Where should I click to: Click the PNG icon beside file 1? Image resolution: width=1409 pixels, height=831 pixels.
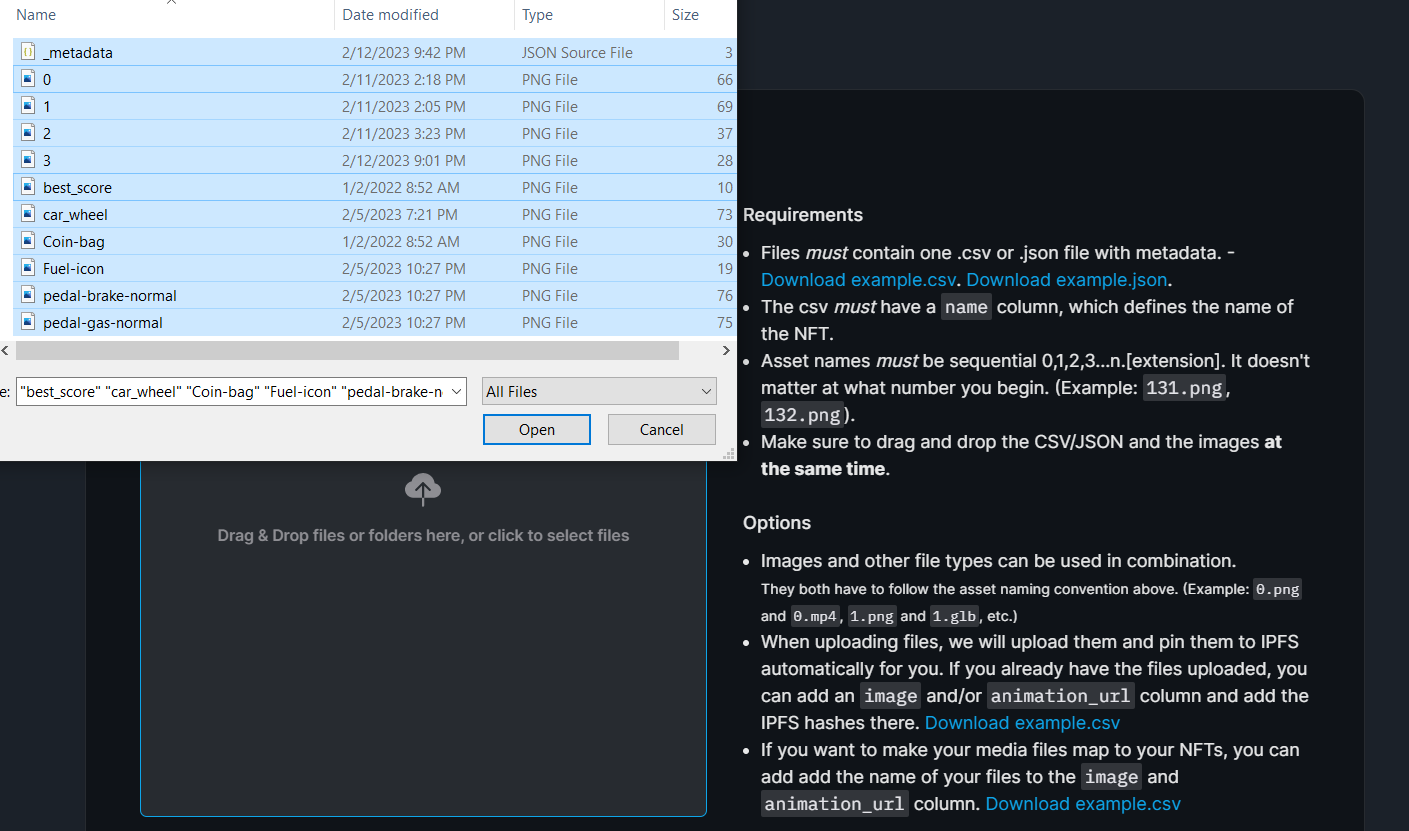(x=28, y=106)
